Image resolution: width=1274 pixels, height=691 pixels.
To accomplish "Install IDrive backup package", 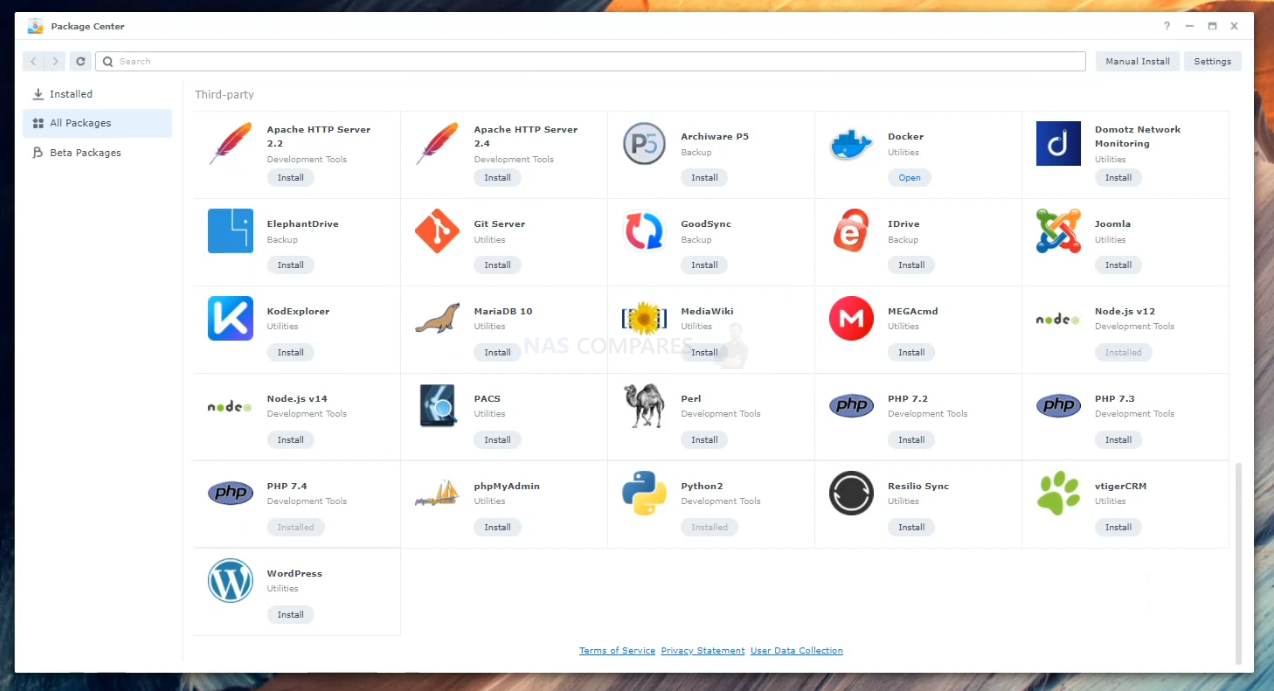I will click(912, 265).
